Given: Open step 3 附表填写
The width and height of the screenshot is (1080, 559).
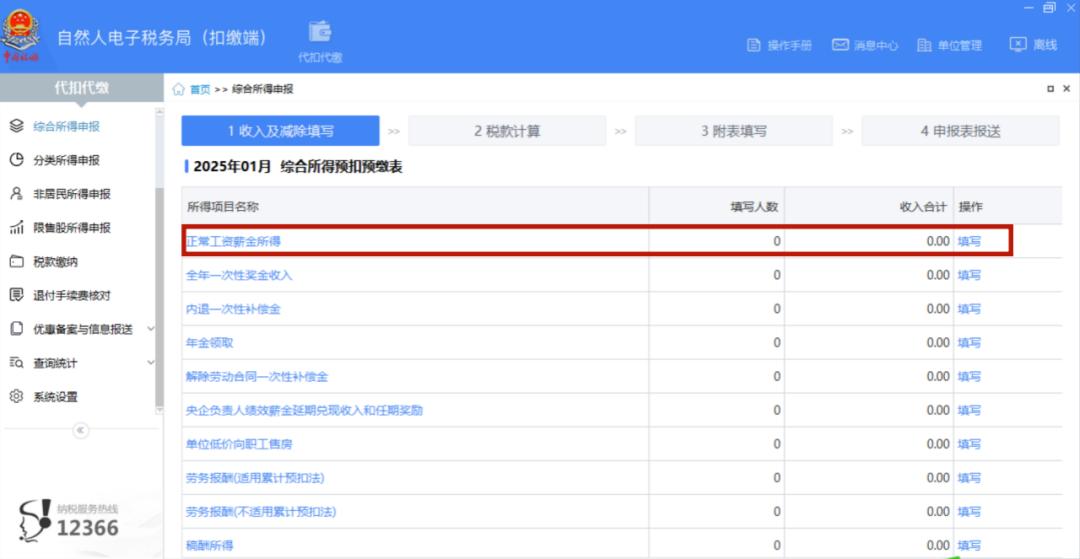Looking at the screenshot, I should tap(734, 131).
